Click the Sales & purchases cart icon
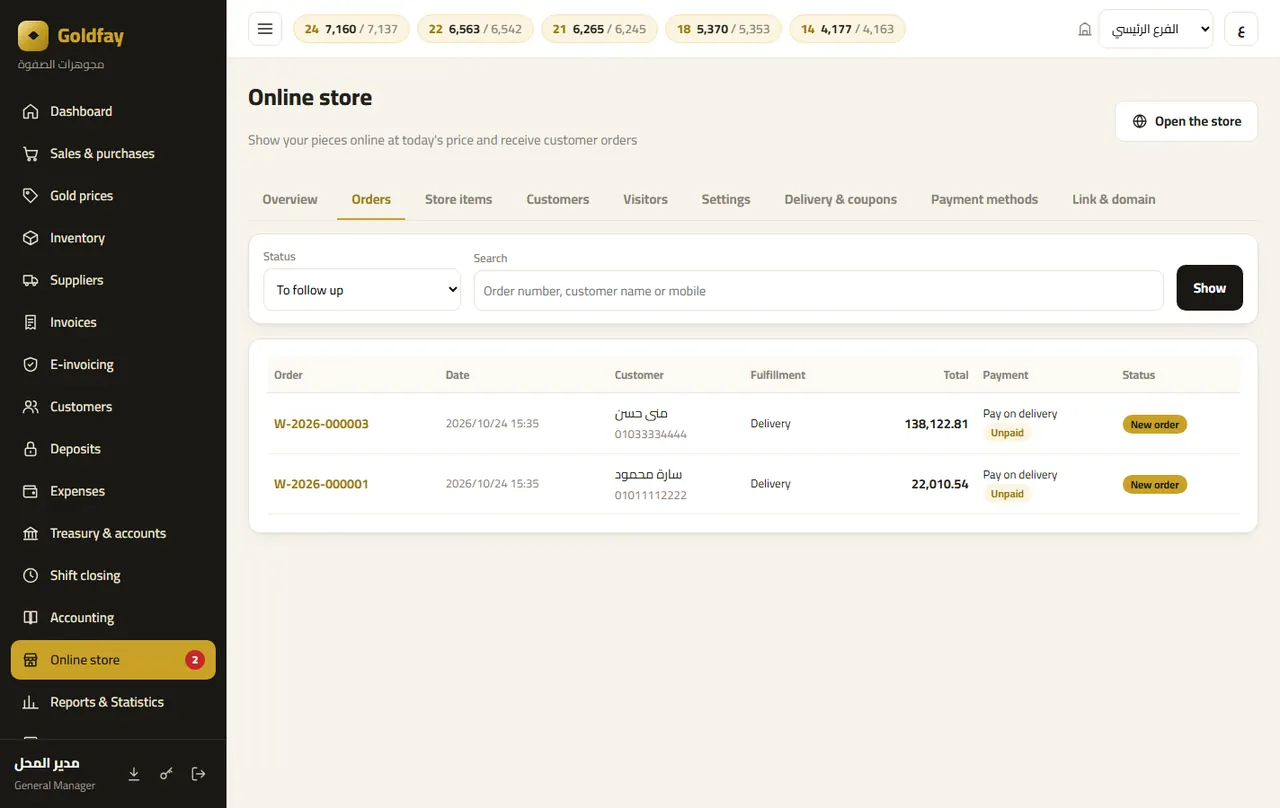Viewport: 1280px width, 808px height. pos(31,153)
